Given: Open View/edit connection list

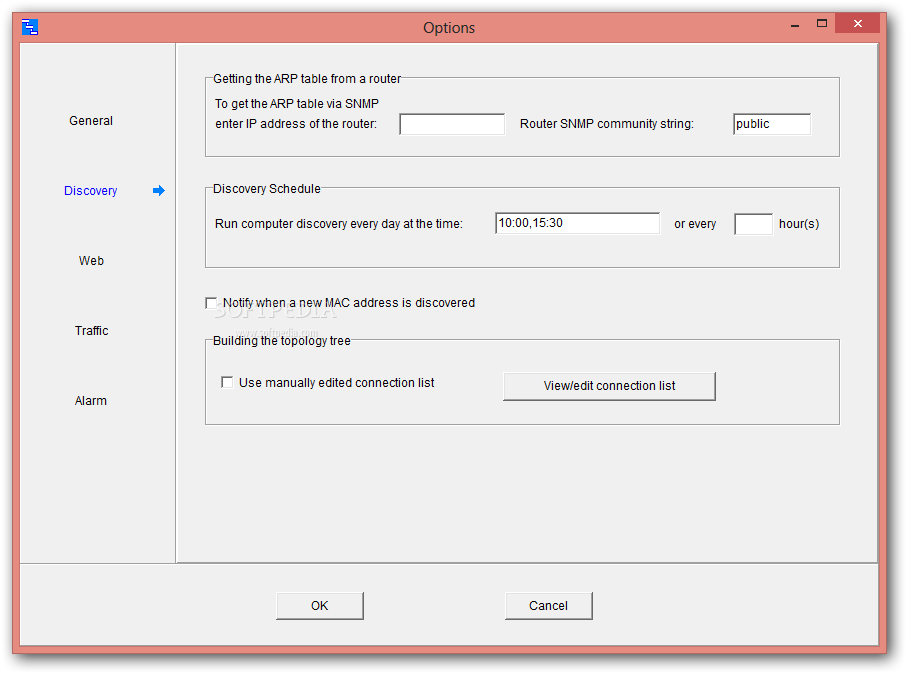Looking at the screenshot, I should click(609, 386).
